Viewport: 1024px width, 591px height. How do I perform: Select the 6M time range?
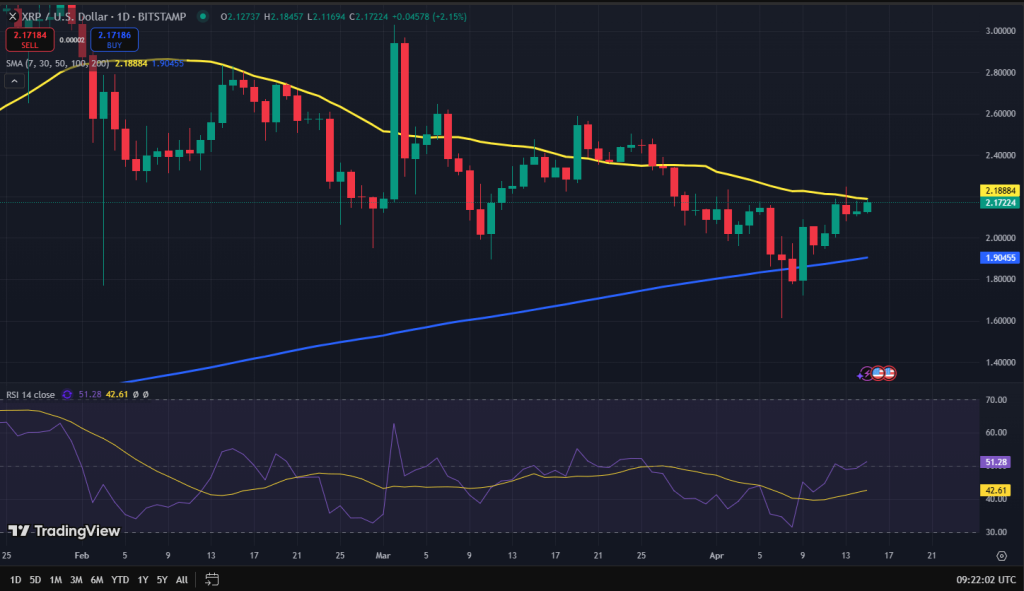[x=97, y=579]
